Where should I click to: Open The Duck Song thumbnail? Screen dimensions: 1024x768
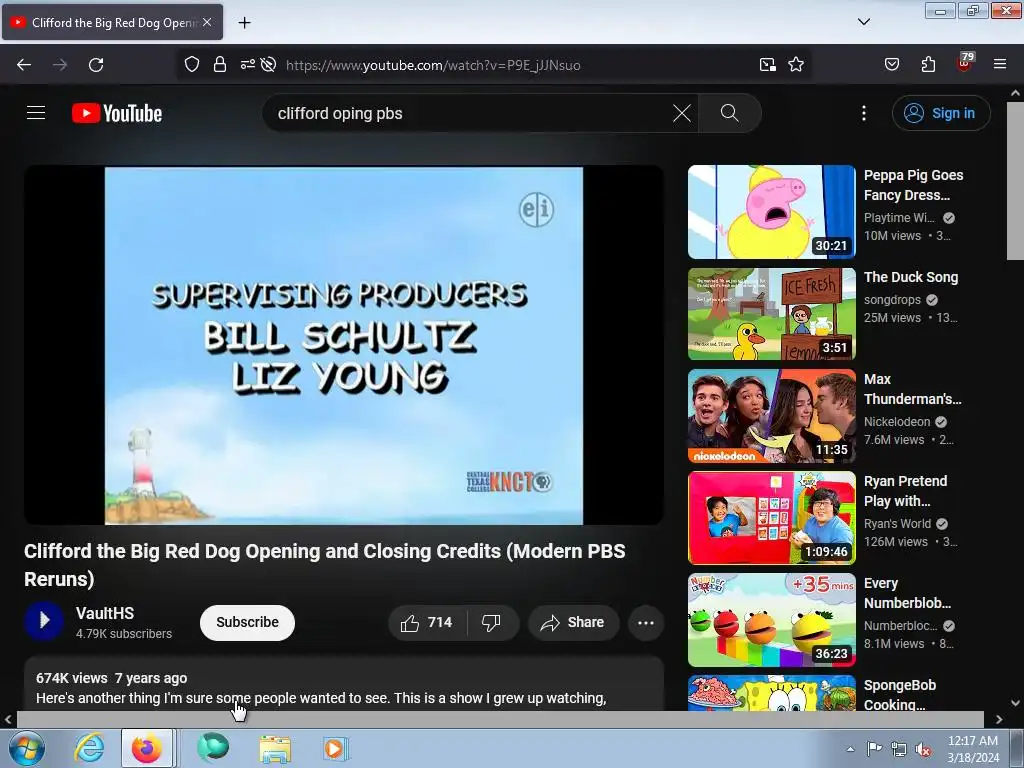tap(771, 313)
